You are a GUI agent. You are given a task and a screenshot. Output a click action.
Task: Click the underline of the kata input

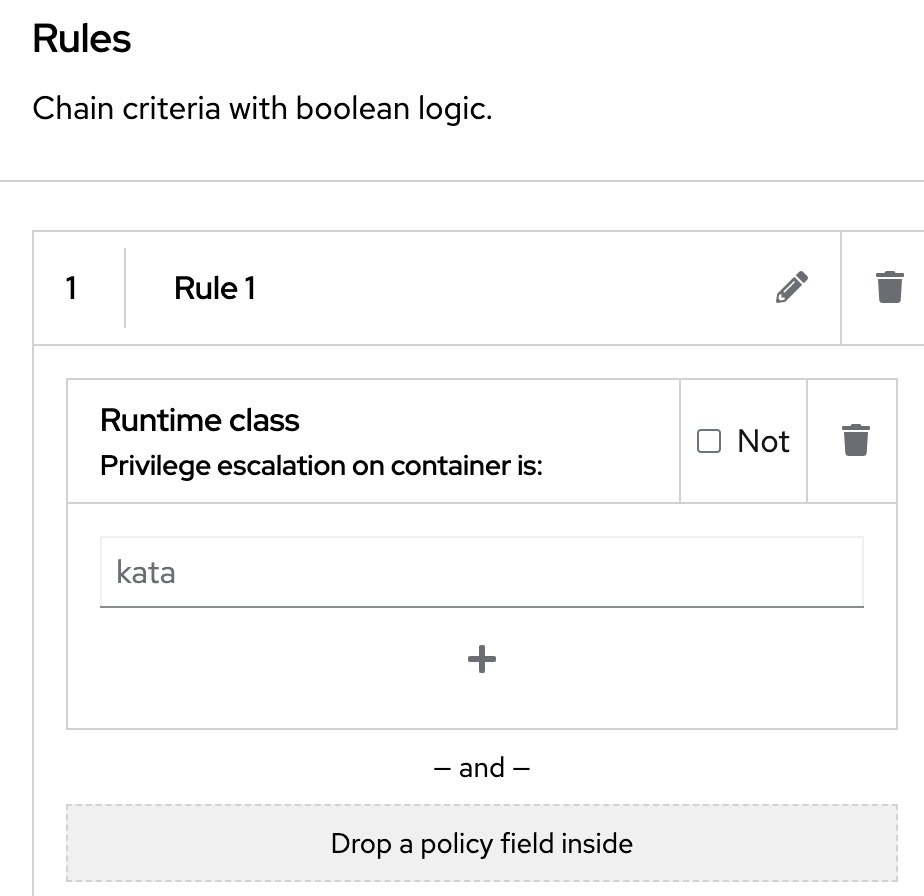click(x=481, y=606)
